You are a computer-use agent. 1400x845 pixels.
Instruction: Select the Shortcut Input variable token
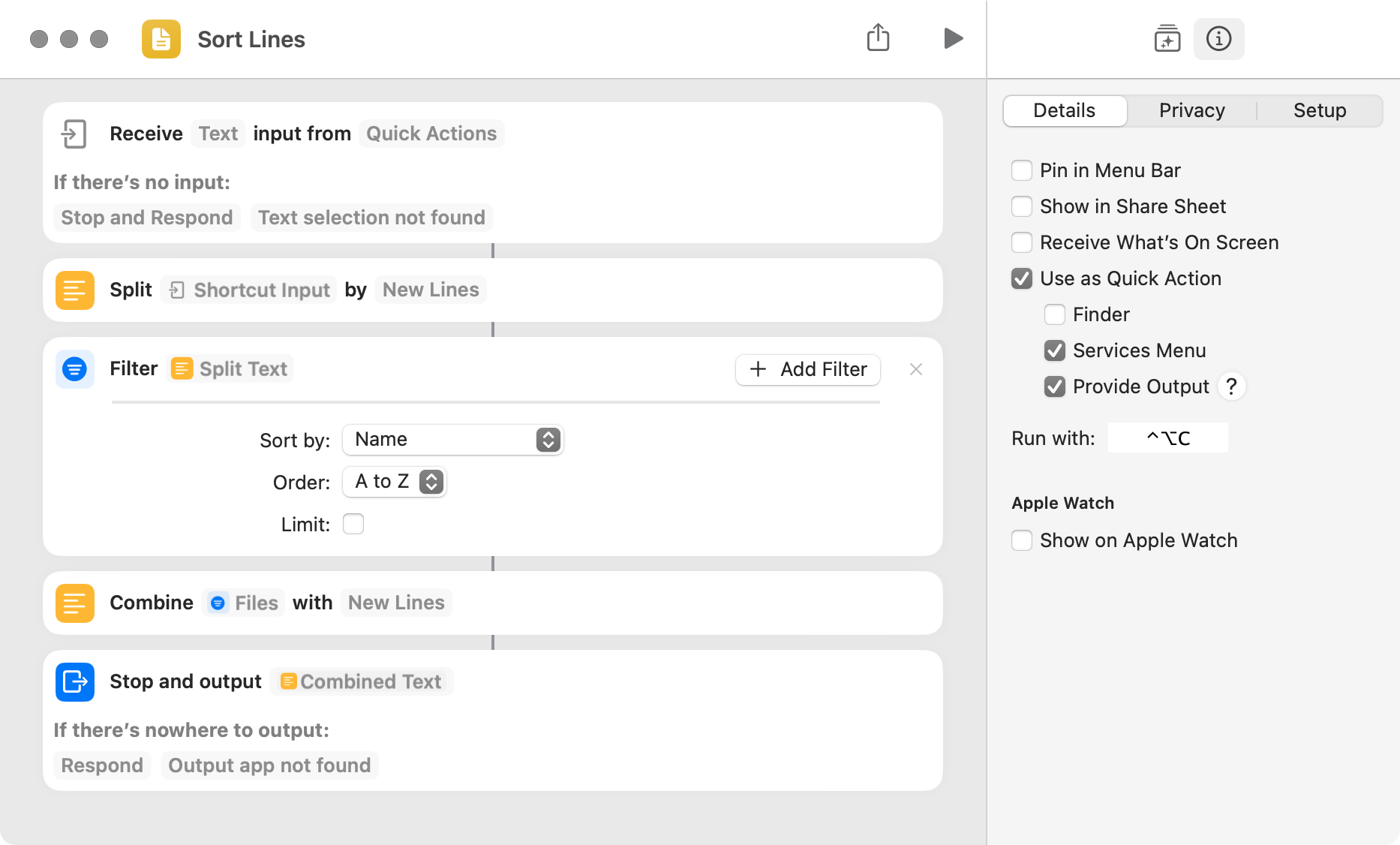tap(249, 290)
